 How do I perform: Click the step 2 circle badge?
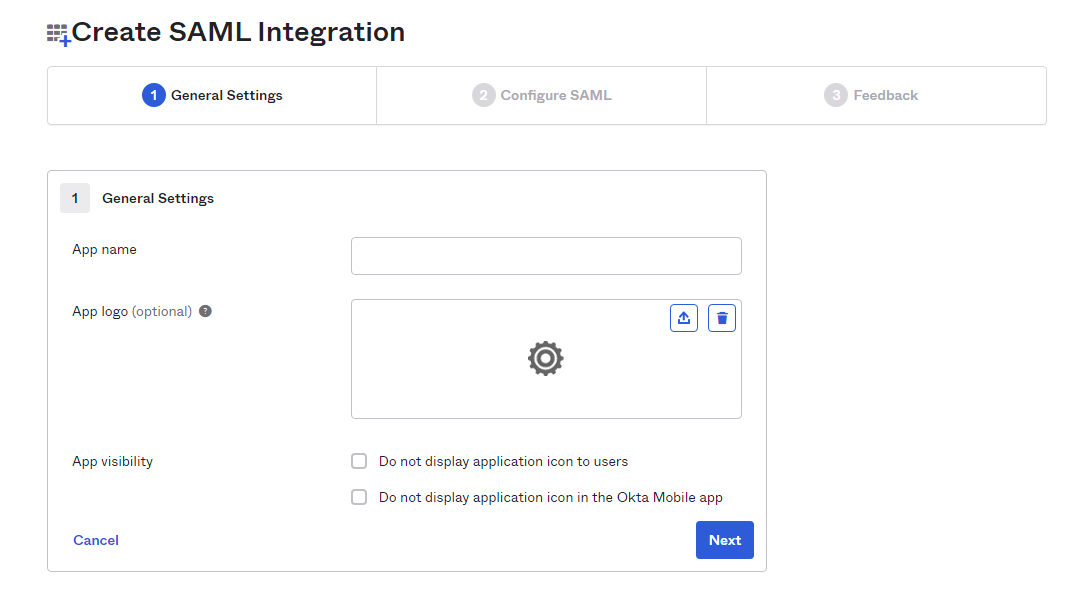[x=484, y=95]
